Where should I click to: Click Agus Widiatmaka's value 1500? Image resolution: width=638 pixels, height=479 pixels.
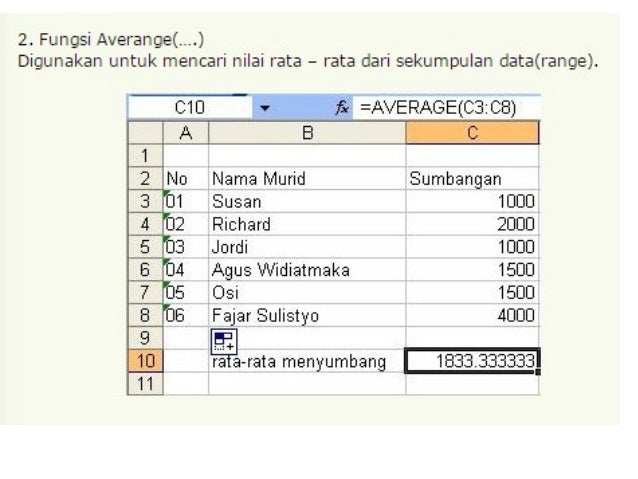point(472,269)
